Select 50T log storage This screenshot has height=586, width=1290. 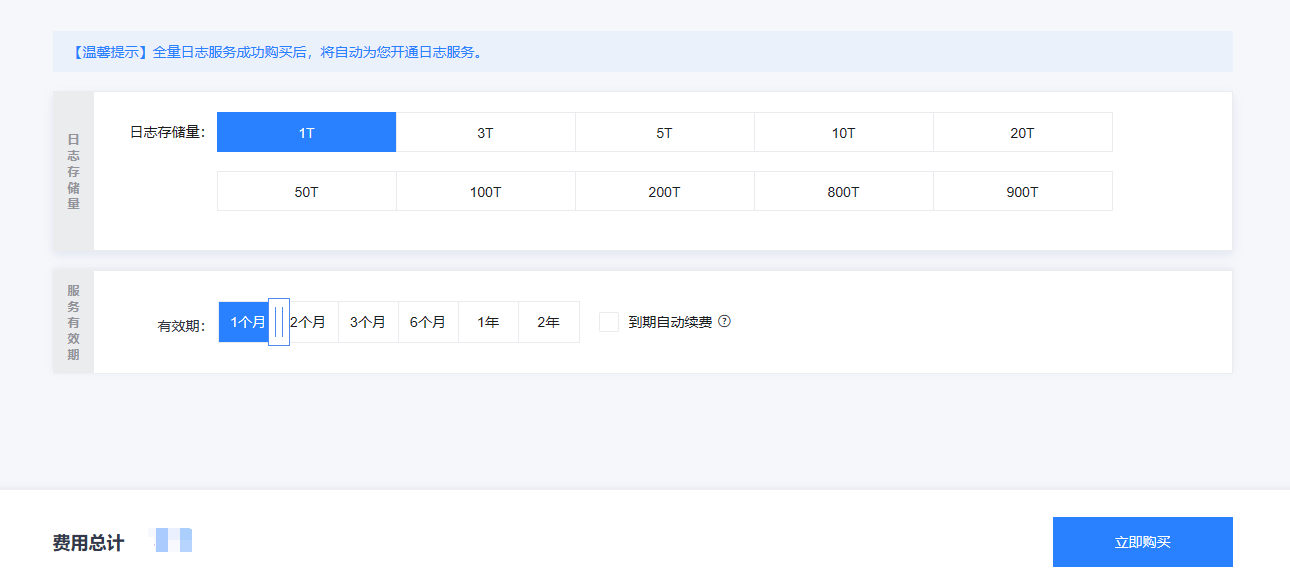click(306, 191)
